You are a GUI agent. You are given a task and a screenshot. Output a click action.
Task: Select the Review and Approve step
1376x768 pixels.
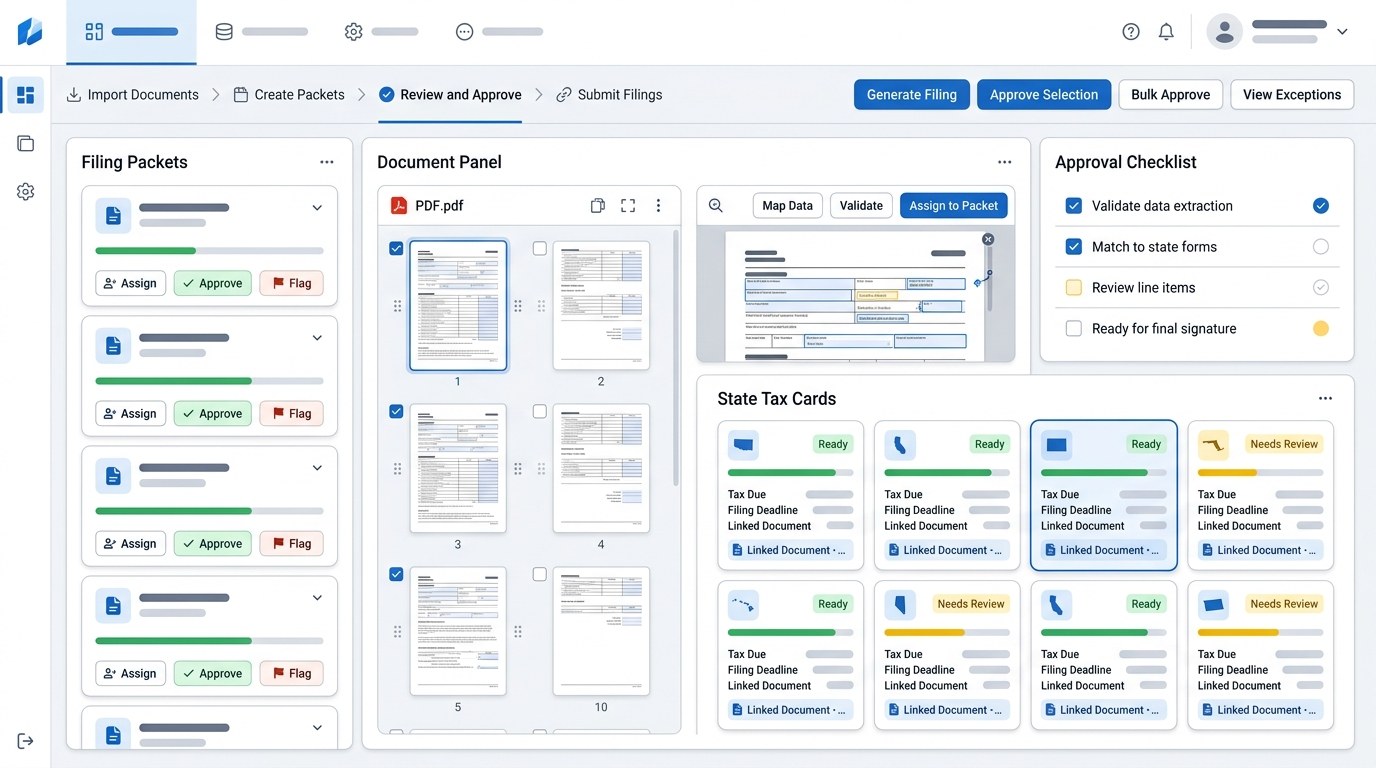click(450, 95)
